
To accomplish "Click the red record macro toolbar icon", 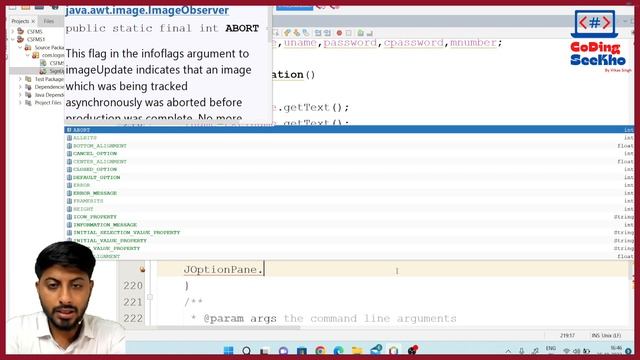I will coord(339,33).
